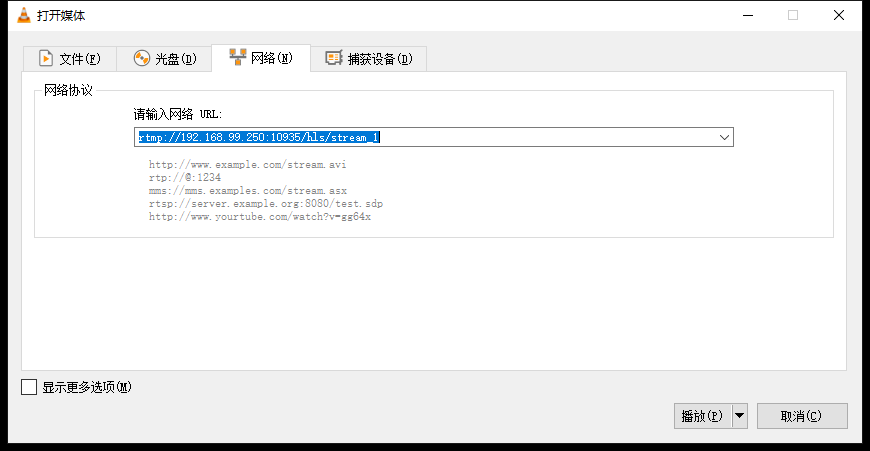Close the 打开媒体 dialog window
Viewport: 870px width, 451px height.
tap(839, 15)
